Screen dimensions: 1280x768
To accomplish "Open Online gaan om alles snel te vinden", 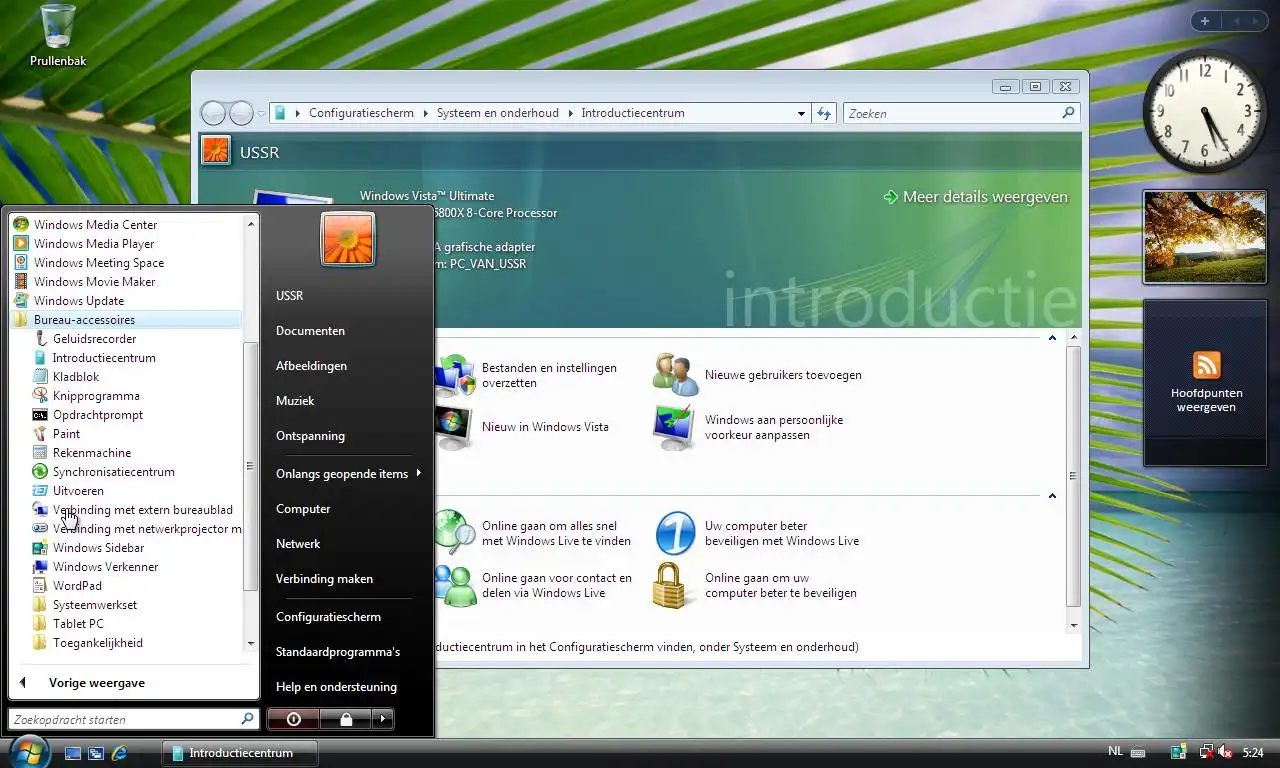I will pos(533,533).
